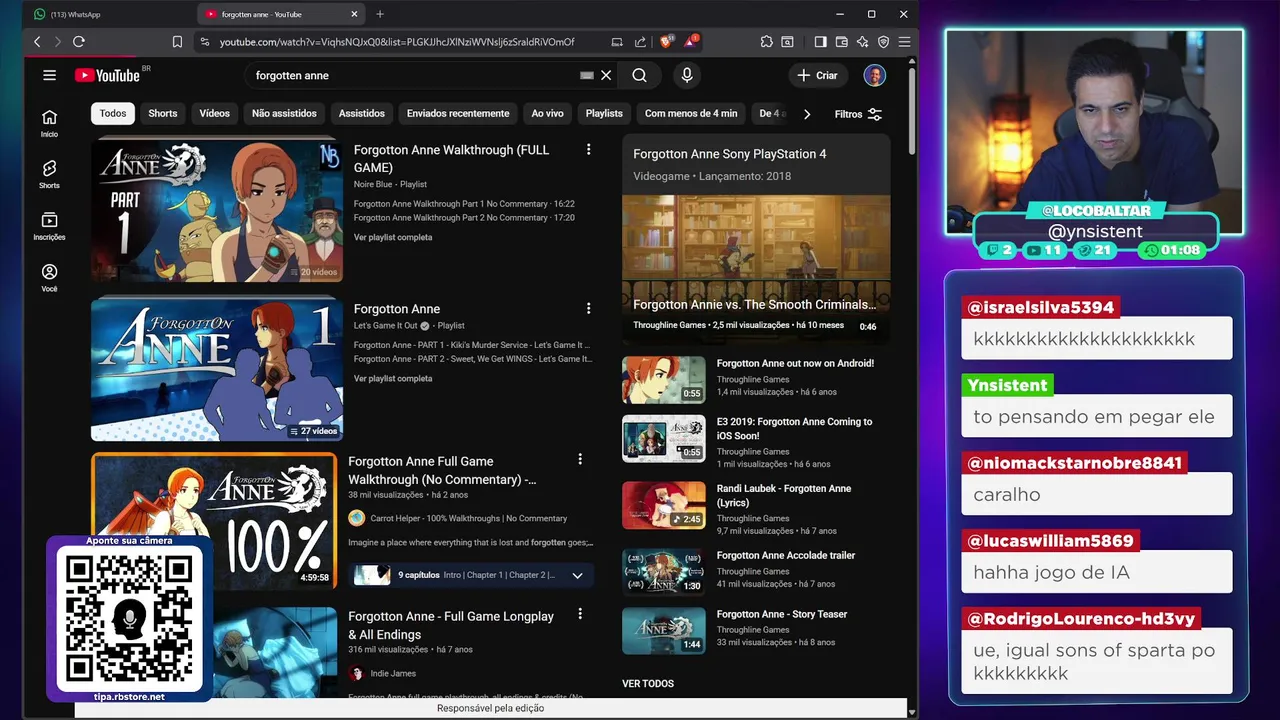Close the forgotten anne YouTube tab

354,14
